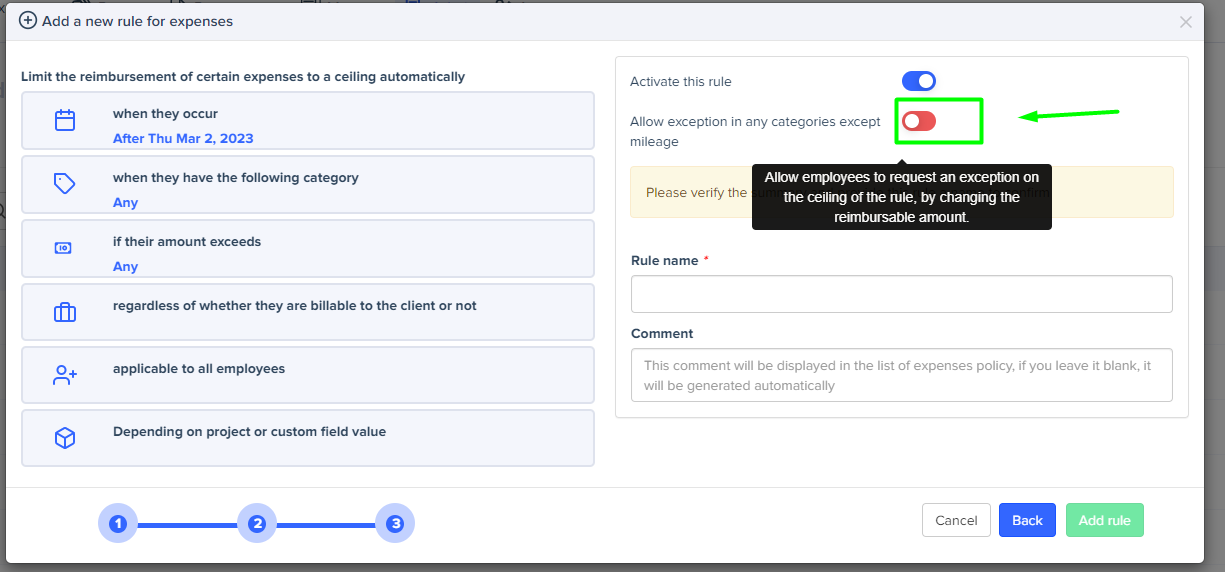1225x572 pixels.
Task: Click the cube icon for project field
Action: [x=65, y=438]
